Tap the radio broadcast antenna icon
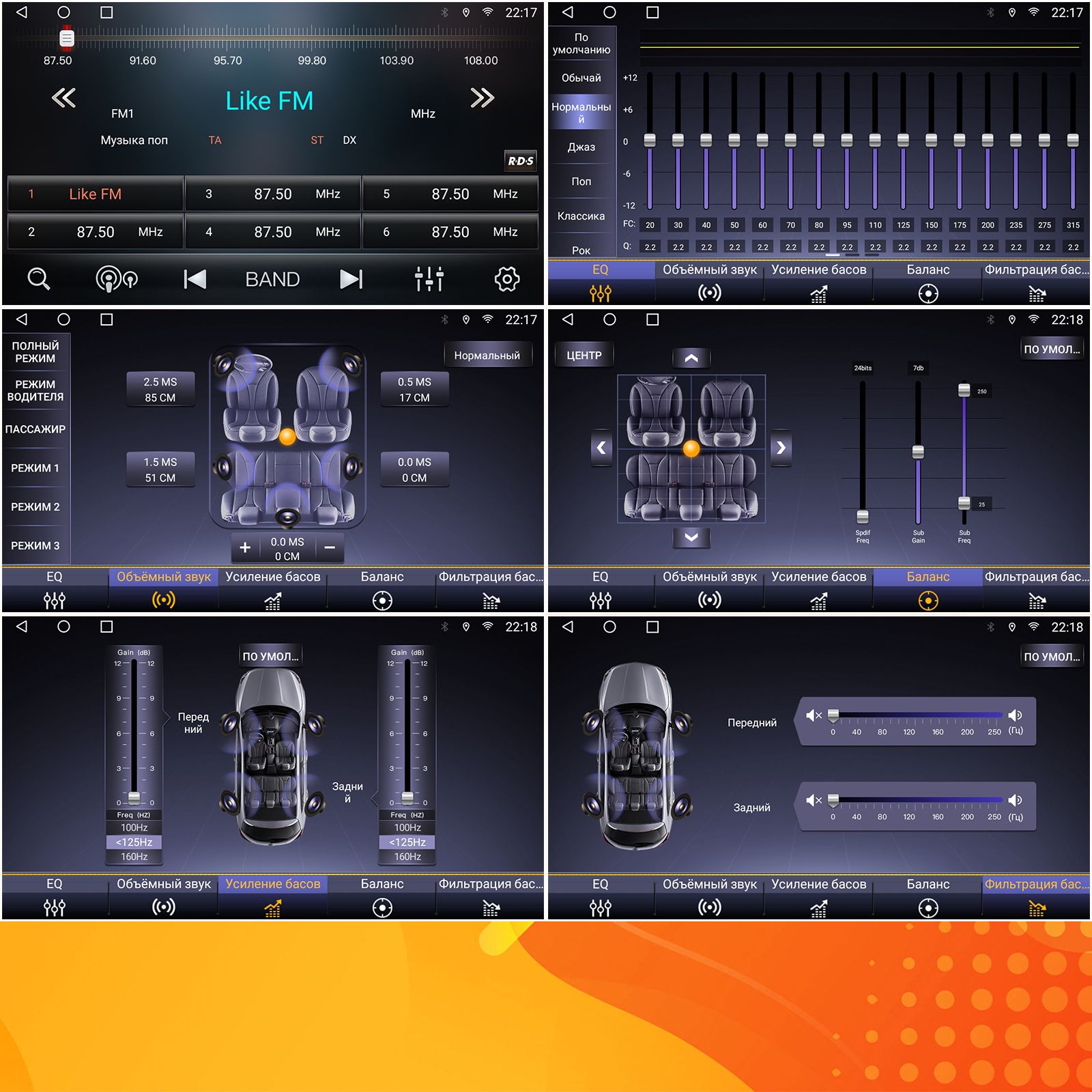 click(x=116, y=279)
